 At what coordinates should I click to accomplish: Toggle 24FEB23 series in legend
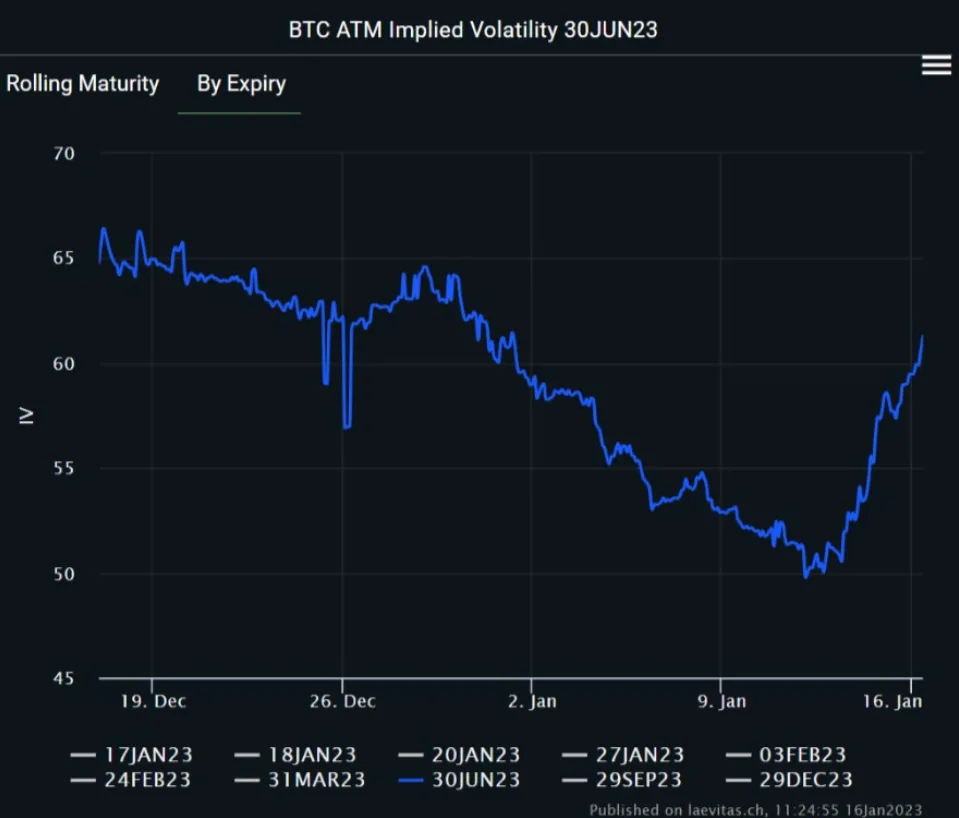pos(131,779)
